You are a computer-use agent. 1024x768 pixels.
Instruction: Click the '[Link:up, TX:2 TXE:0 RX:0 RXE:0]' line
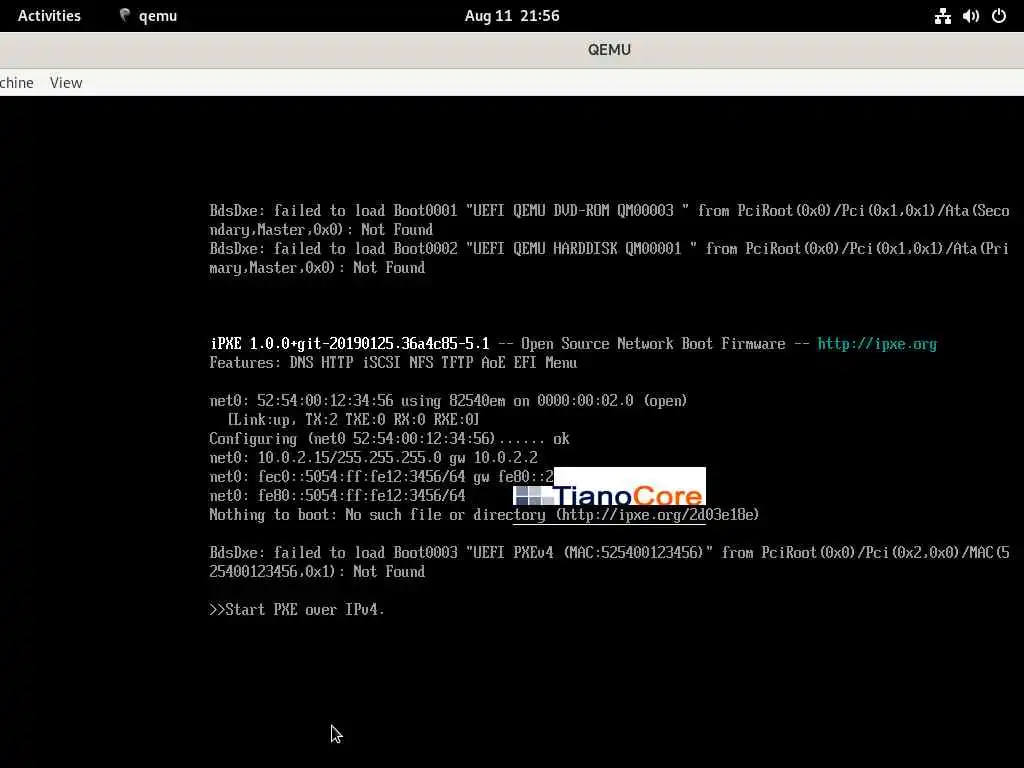point(353,420)
